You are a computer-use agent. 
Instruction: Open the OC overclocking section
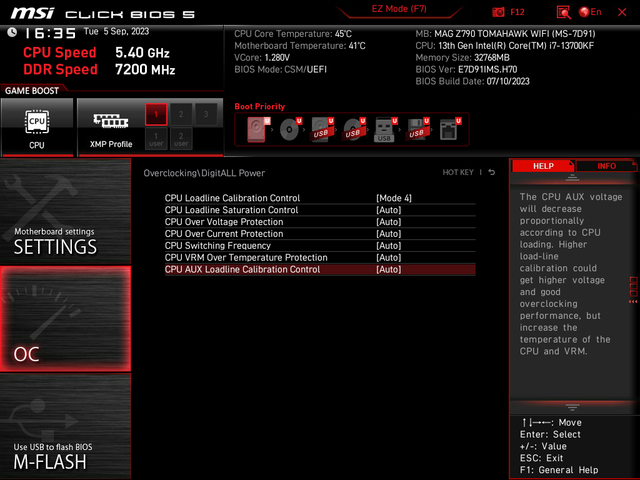click(65, 319)
